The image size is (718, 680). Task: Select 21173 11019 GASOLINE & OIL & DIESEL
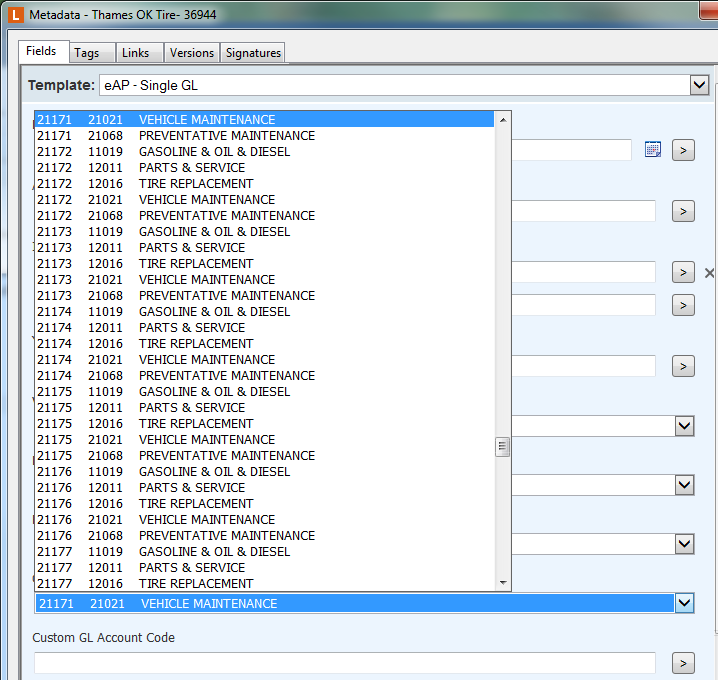click(x=265, y=232)
